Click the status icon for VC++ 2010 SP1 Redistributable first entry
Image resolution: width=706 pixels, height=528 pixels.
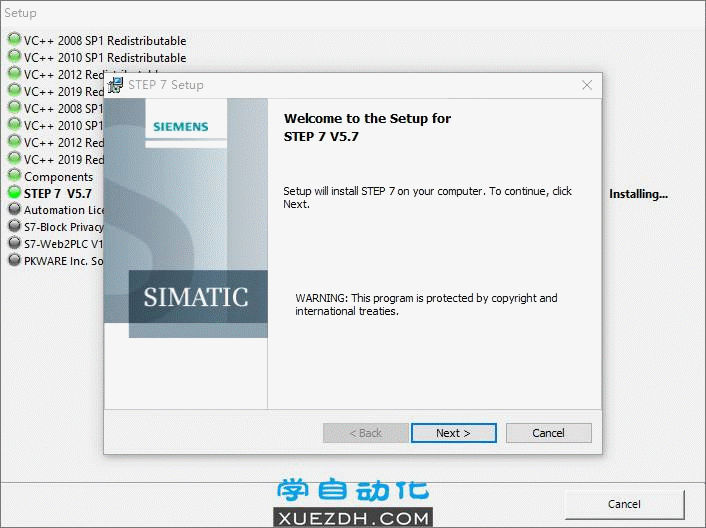[14, 56]
